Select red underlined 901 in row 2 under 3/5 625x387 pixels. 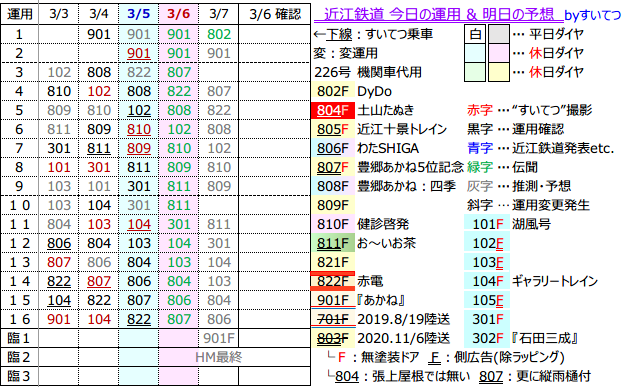[138, 53]
